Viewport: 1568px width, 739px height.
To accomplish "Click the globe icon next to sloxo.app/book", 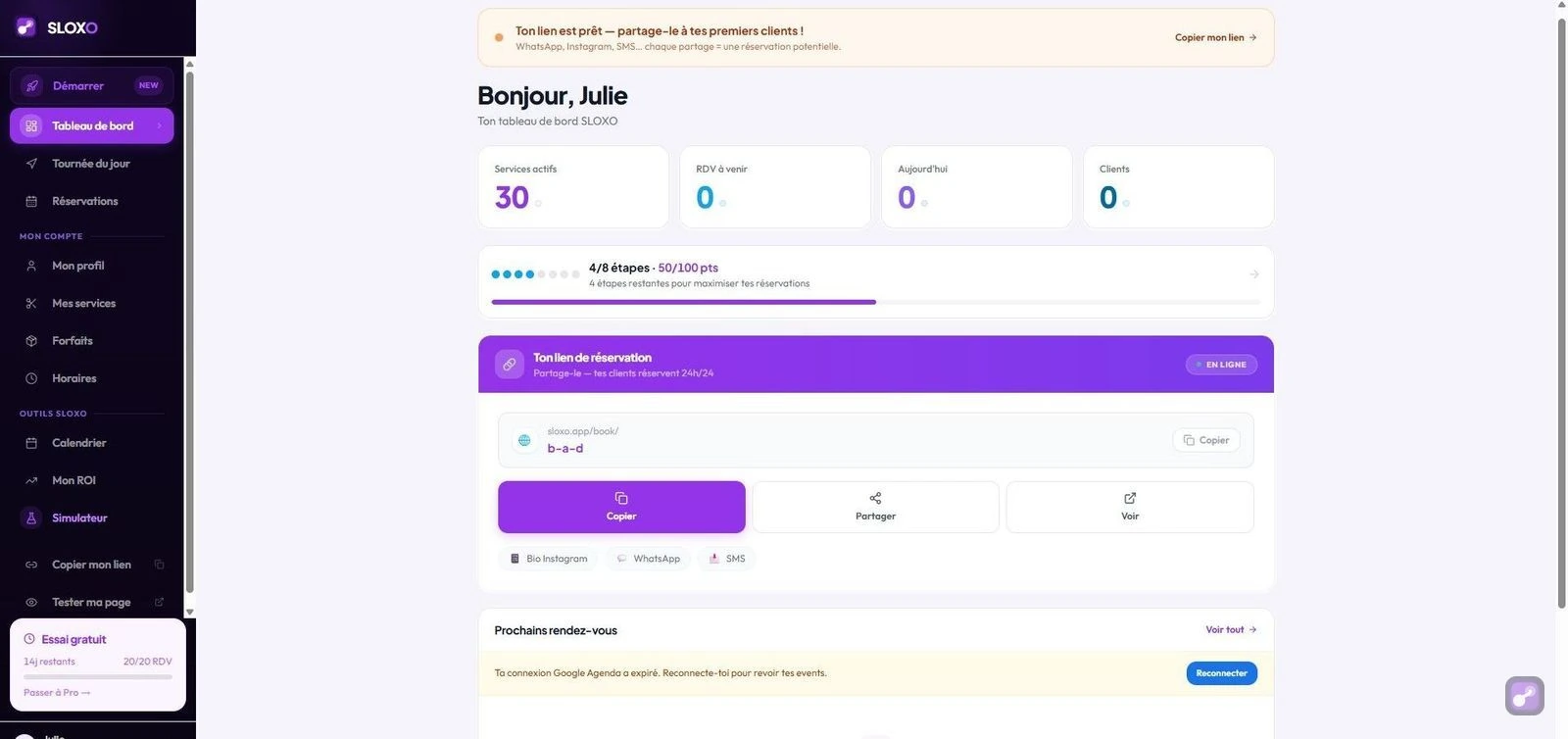I will coord(524,440).
